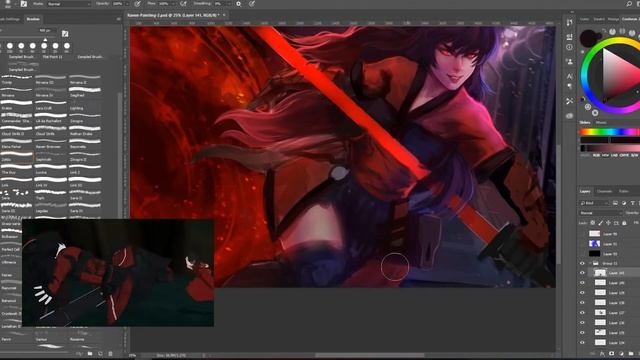
Task: Click brush settings icon beside size field
Action: coord(65,33)
